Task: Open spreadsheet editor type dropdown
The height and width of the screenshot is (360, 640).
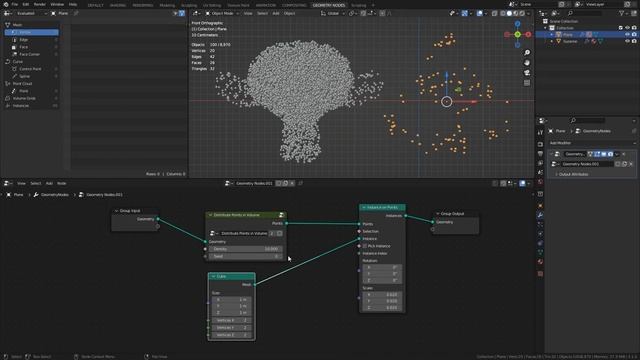Action: [x=8, y=13]
